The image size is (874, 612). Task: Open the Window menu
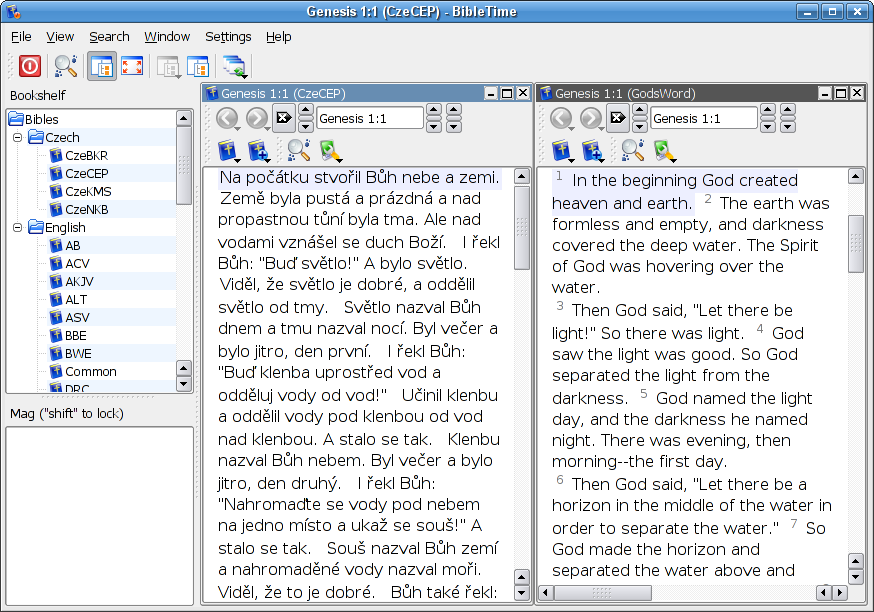pyautogui.click(x=167, y=37)
